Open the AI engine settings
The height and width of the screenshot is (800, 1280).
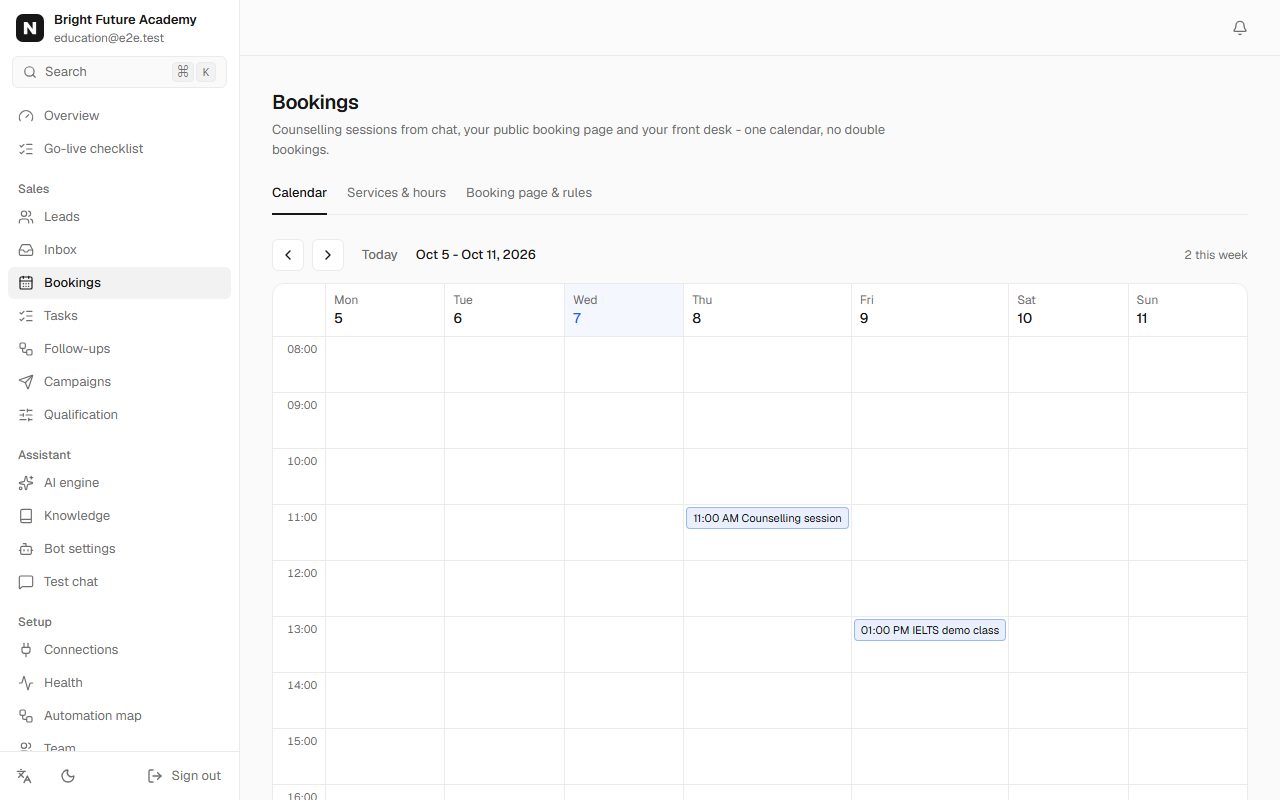pyautogui.click(x=119, y=483)
